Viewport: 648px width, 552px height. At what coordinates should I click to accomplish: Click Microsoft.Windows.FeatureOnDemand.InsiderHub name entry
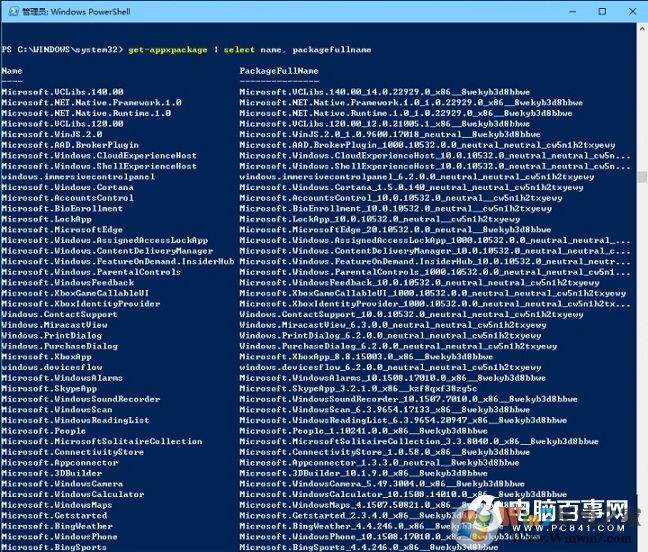point(118,261)
